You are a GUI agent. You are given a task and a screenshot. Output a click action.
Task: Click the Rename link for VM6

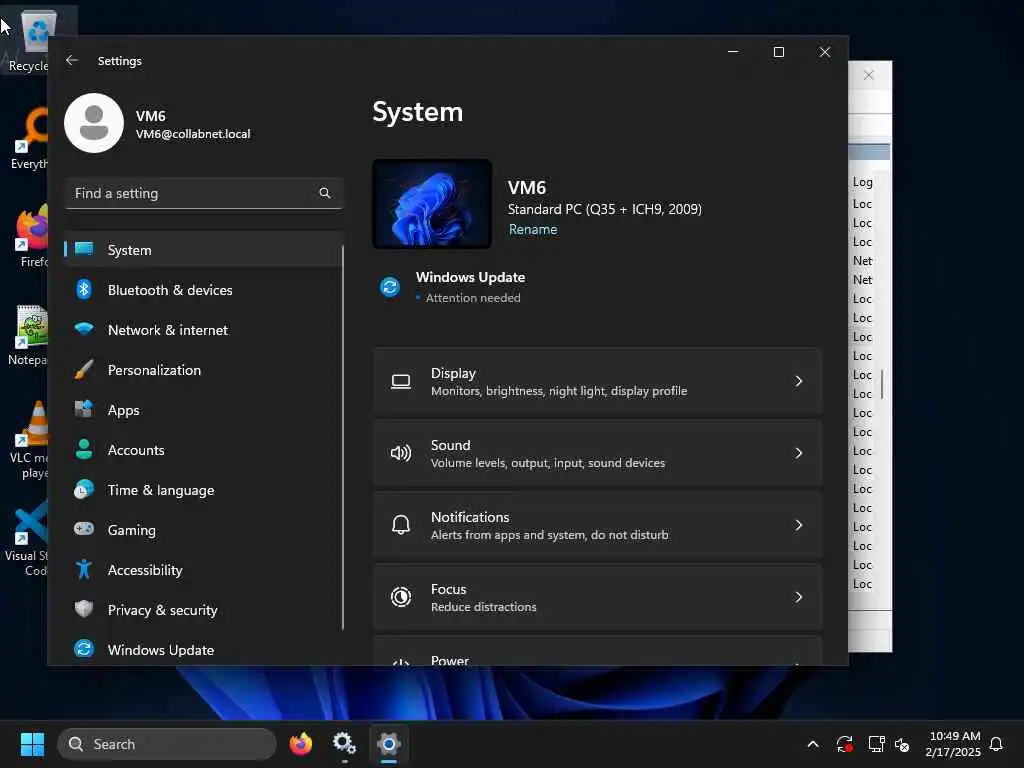click(x=533, y=229)
